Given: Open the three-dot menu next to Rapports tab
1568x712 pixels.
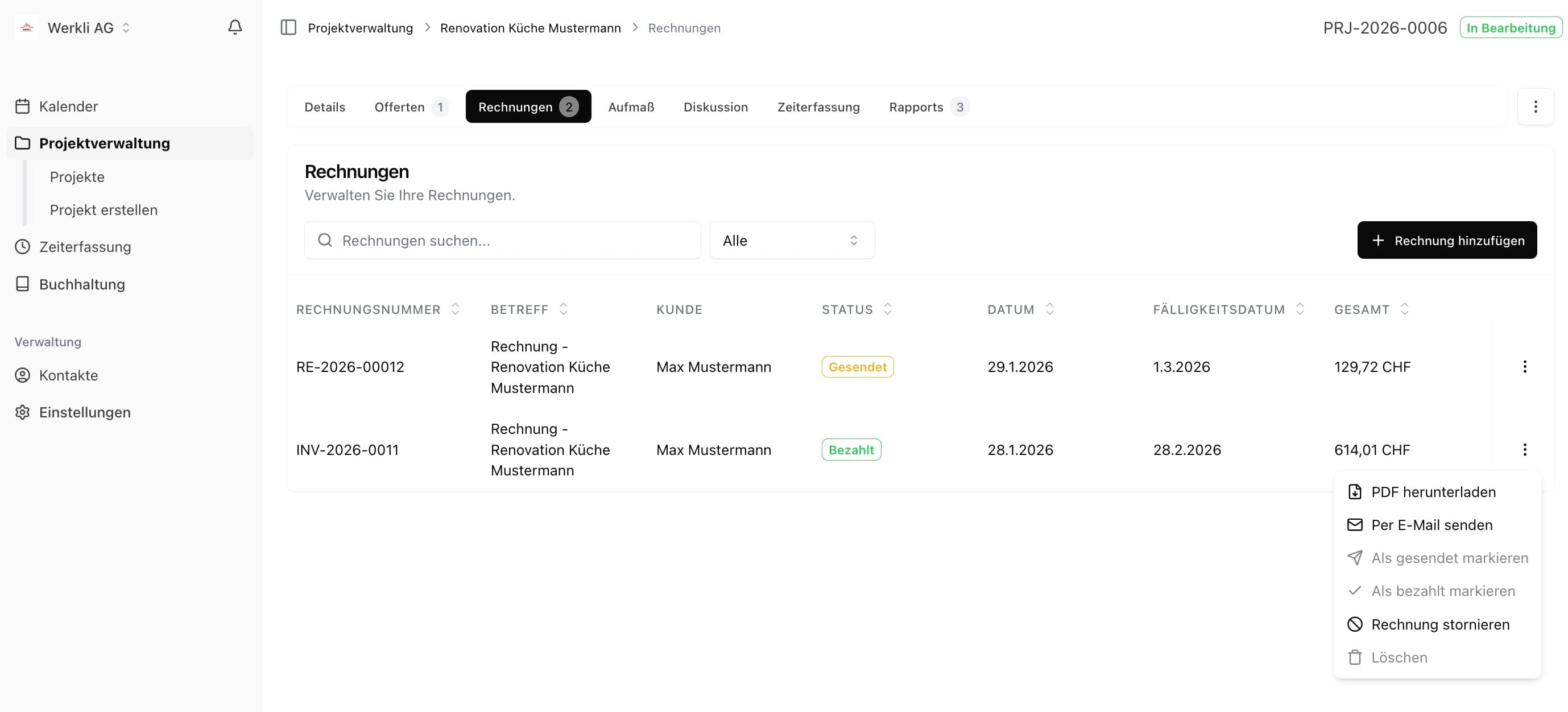Looking at the screenshot, I should tap(1536, 106).
